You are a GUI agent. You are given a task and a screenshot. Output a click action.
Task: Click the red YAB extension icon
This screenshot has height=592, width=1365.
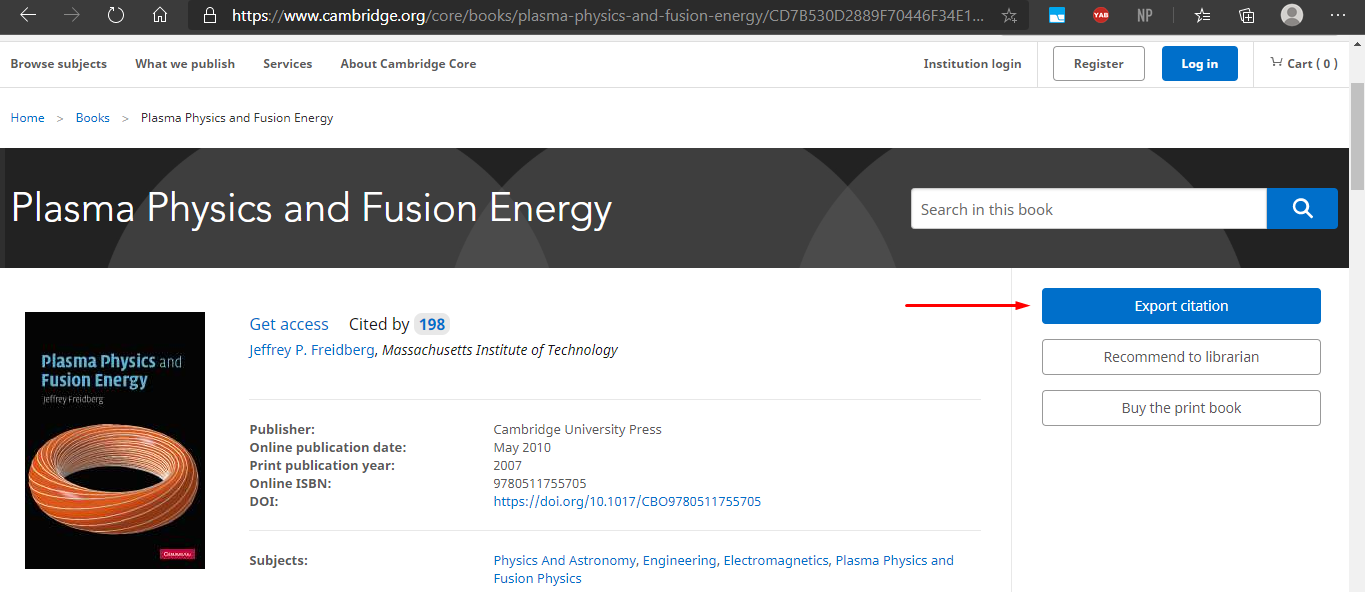(1101, 15)
